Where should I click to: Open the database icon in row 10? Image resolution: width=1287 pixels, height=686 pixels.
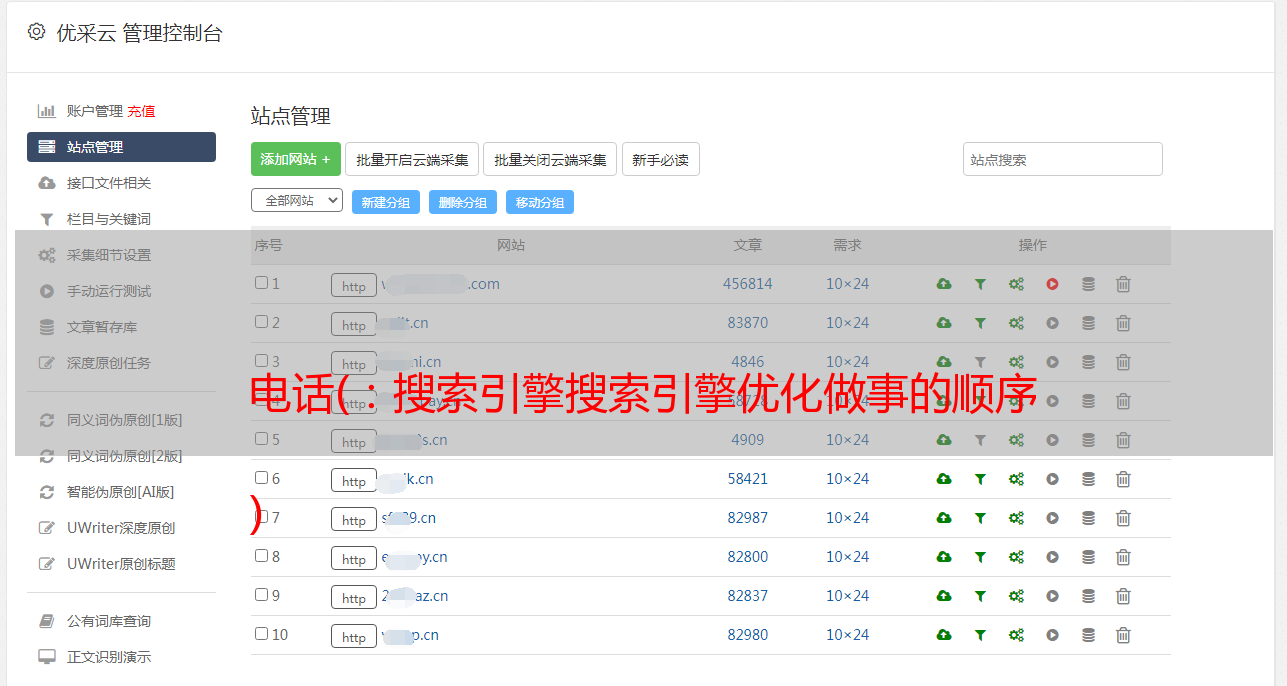click(1088, 635)
